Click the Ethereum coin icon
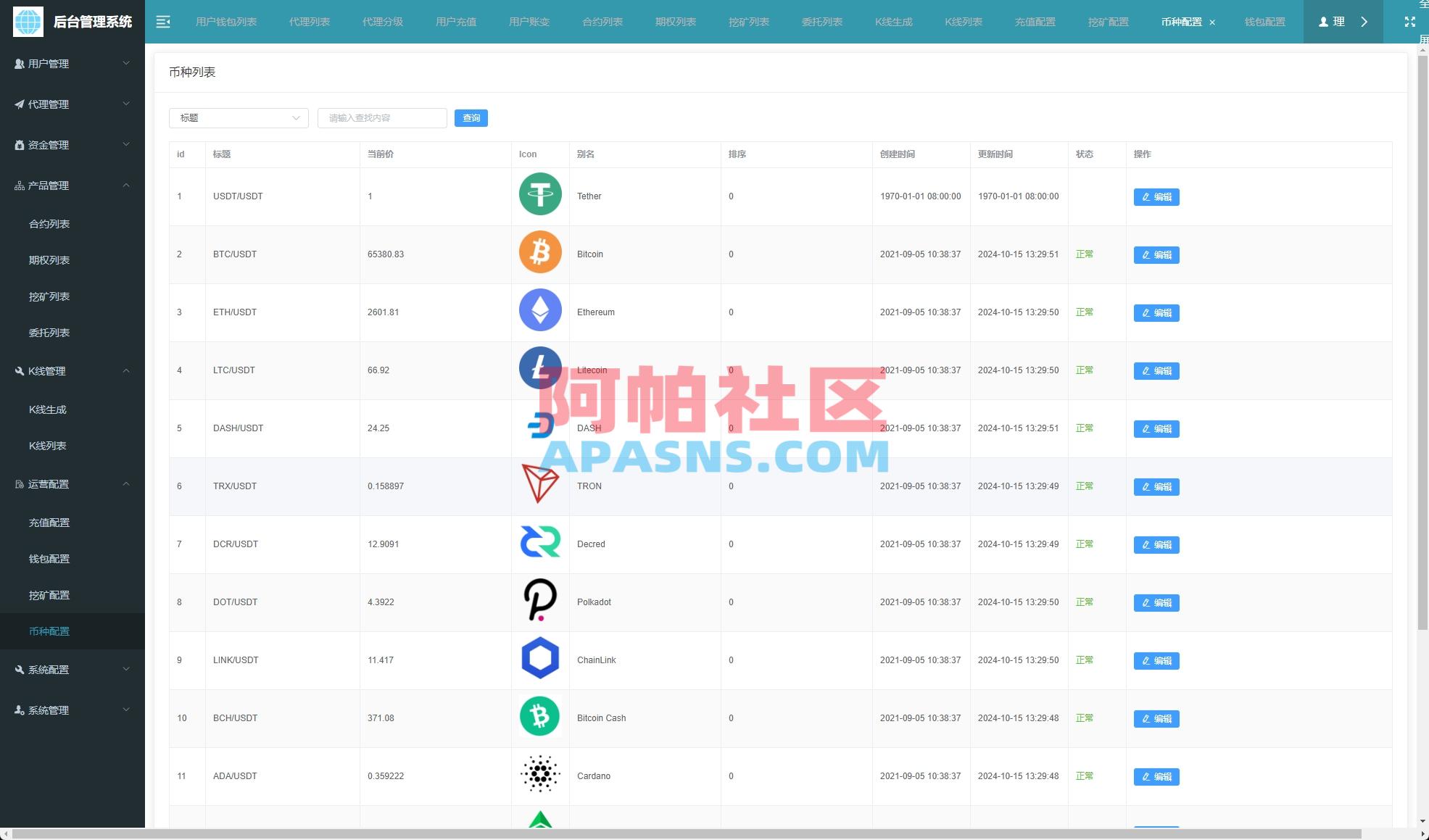 539,310
